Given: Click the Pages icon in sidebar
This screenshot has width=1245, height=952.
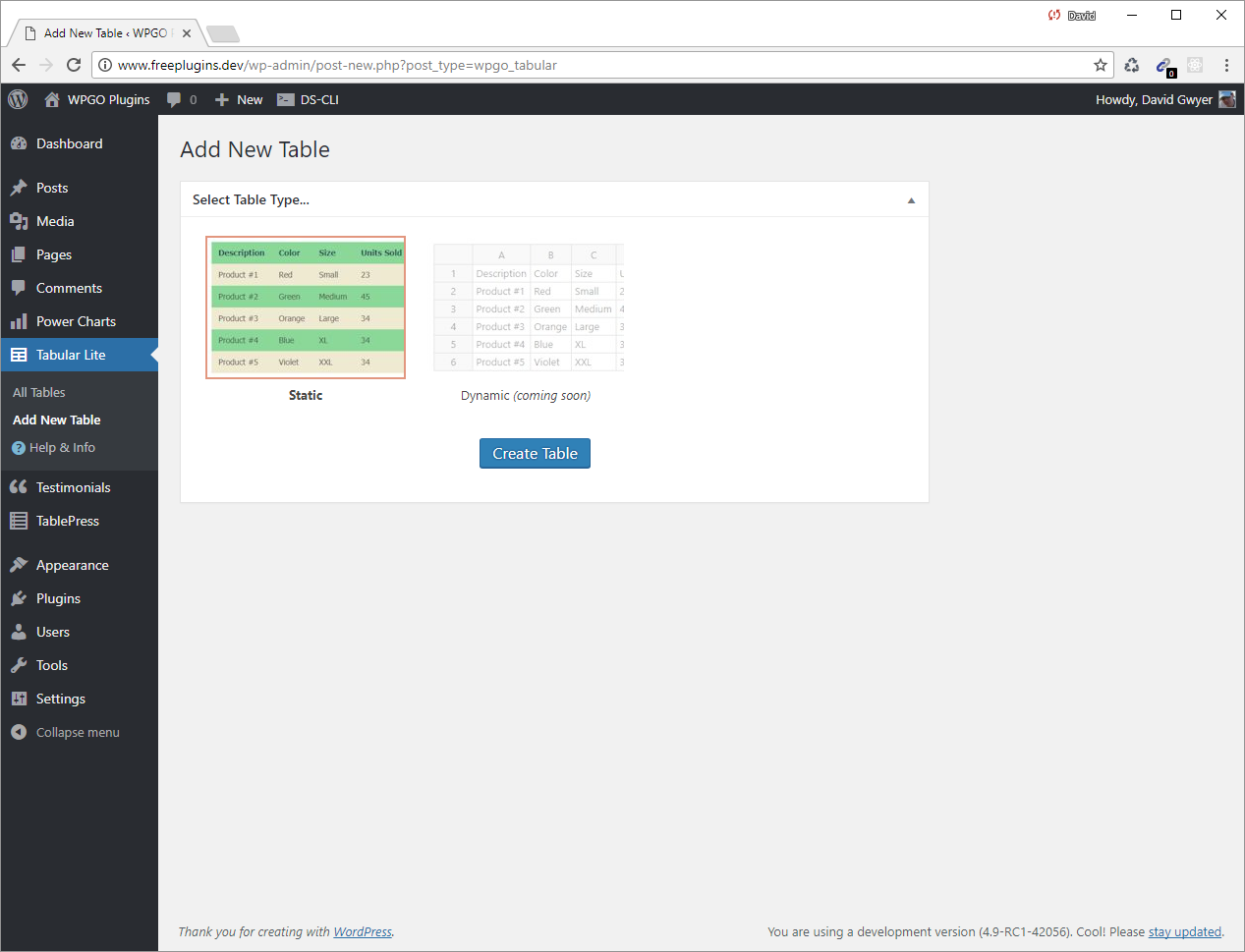Looking at the screenshot, I should pos(19,254).
